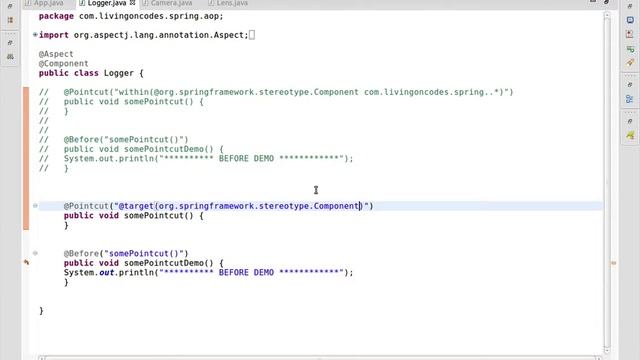The width and height of the screenshot is (640, 360).
Task: Open the left sidebar hierarchy view icon
Action: (x=10, y=57)
